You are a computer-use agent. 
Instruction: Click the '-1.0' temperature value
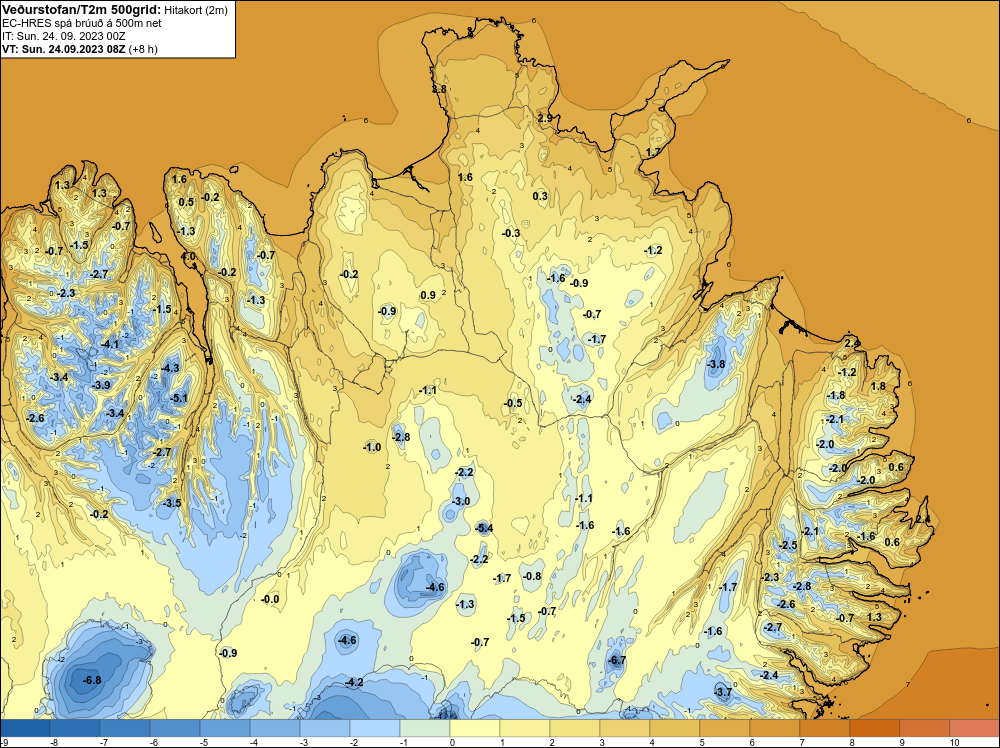coord(372,447)
